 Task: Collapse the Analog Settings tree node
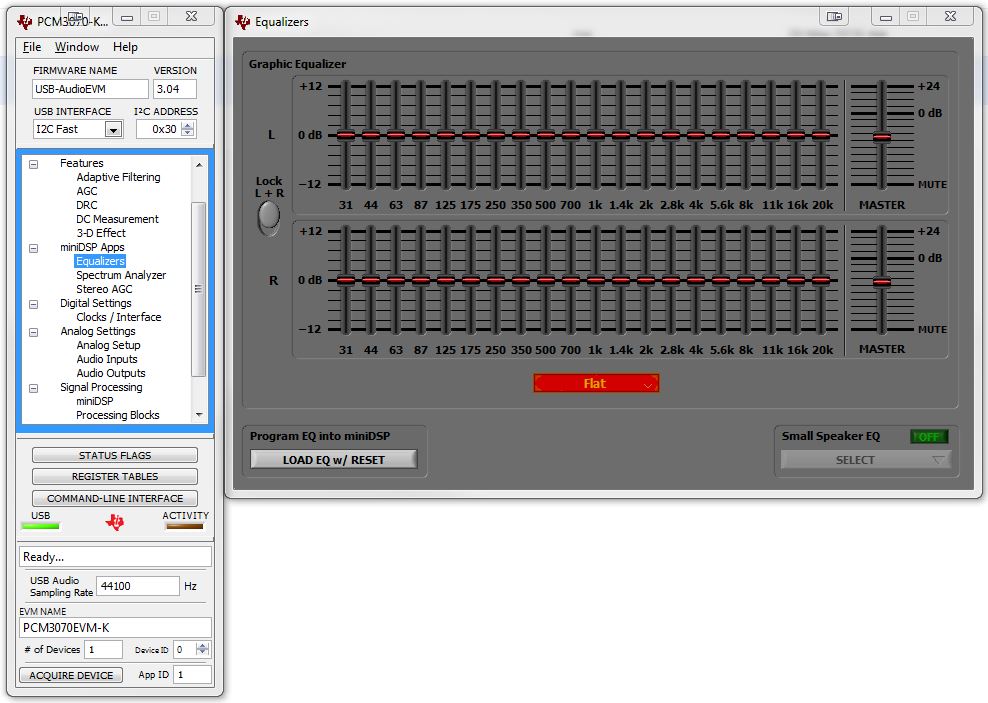point(34,332)
